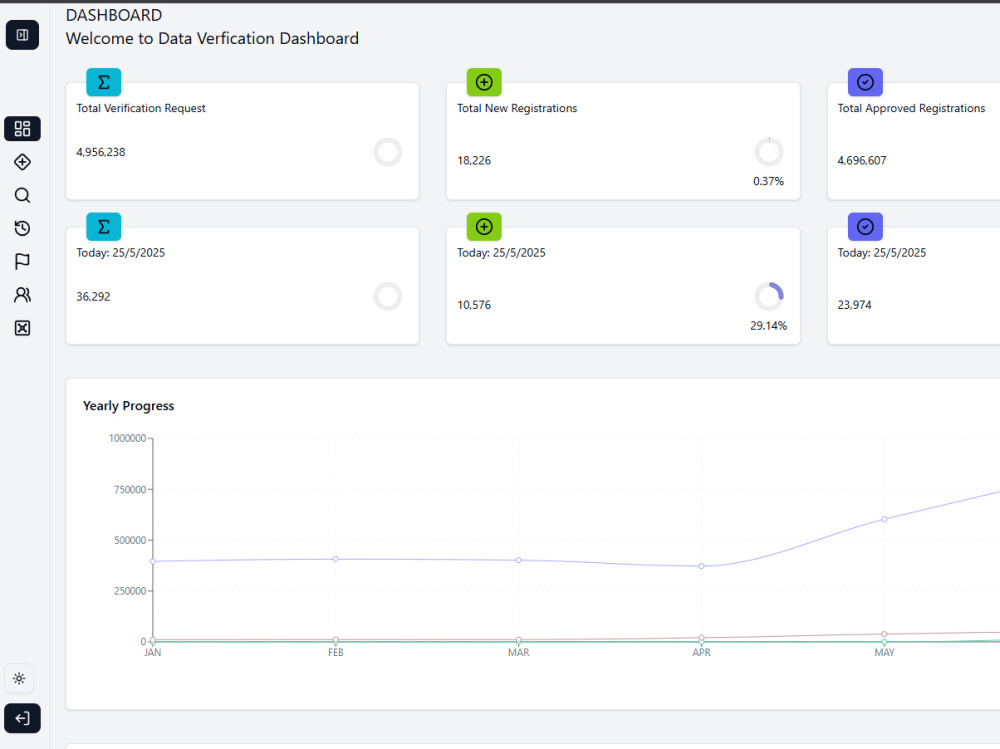Click the FEB data point on top line
Image resolution: width=1000 pixels, height=749 pixels.
(335, 560)
